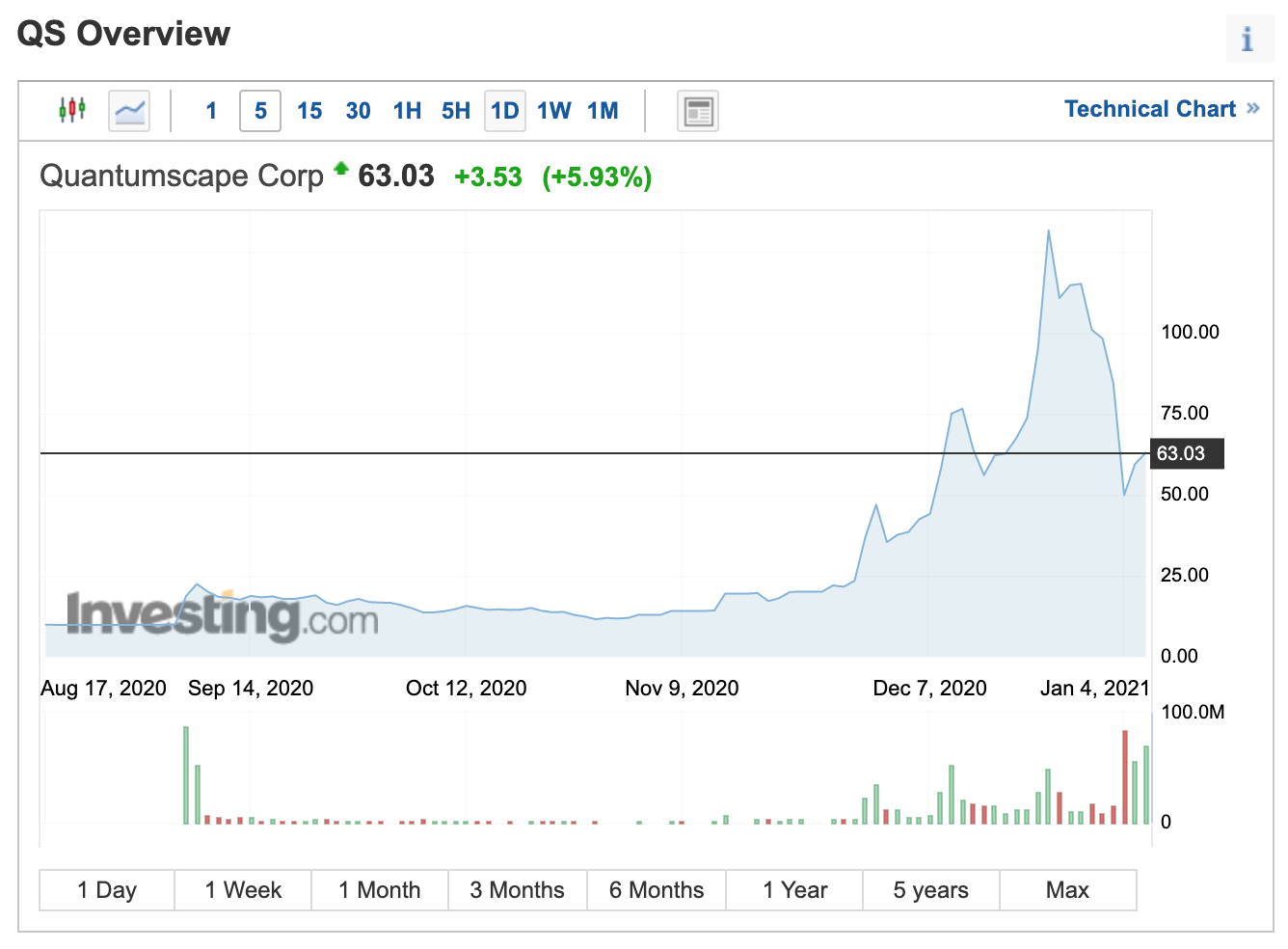Screen dimensions: 1288x949
Task: Click the 25.00 price axis label
Action: (1185, 576)
